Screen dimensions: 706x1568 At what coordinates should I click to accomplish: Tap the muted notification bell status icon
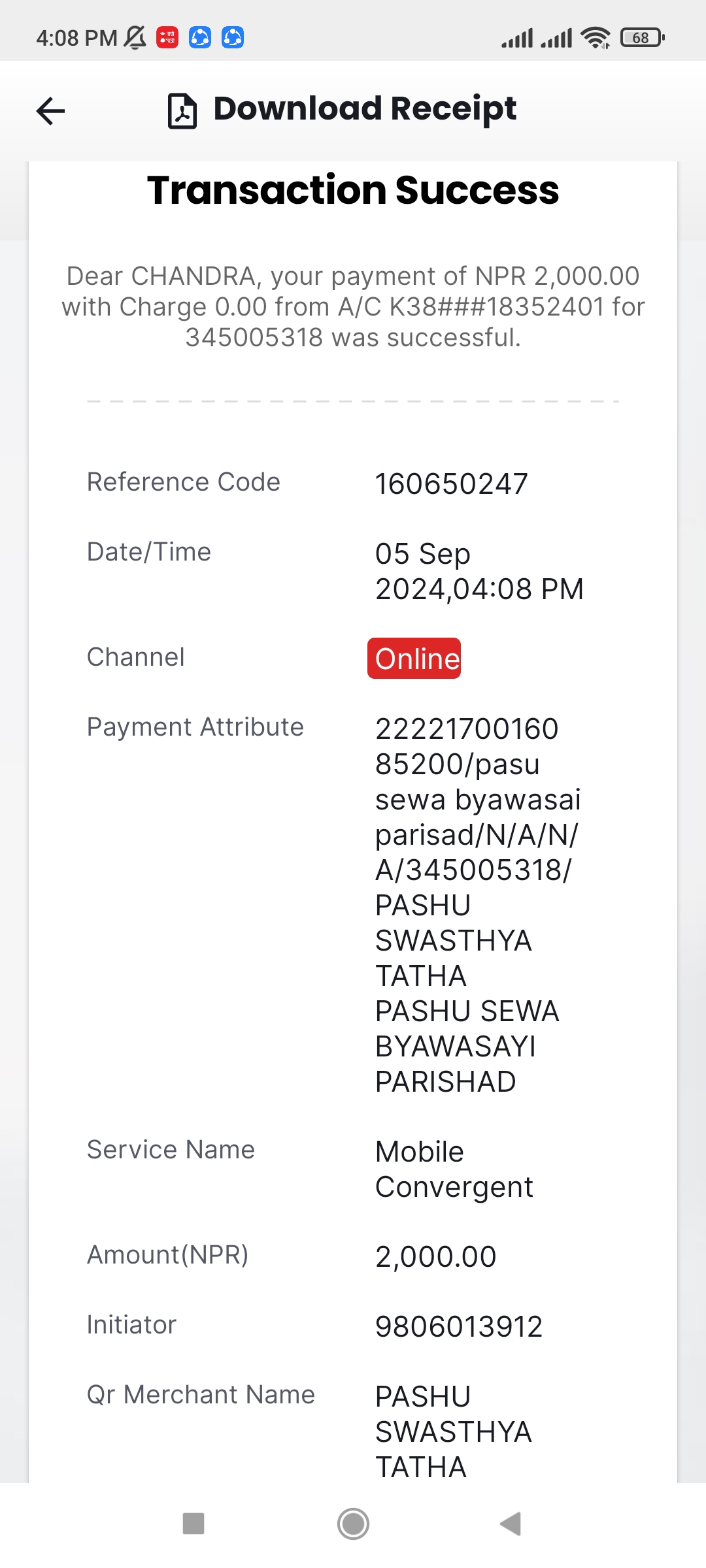[135, 38]
